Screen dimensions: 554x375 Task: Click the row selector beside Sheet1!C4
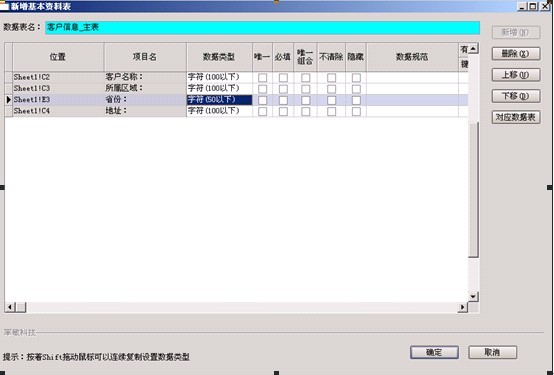click(x=9, y=111)
